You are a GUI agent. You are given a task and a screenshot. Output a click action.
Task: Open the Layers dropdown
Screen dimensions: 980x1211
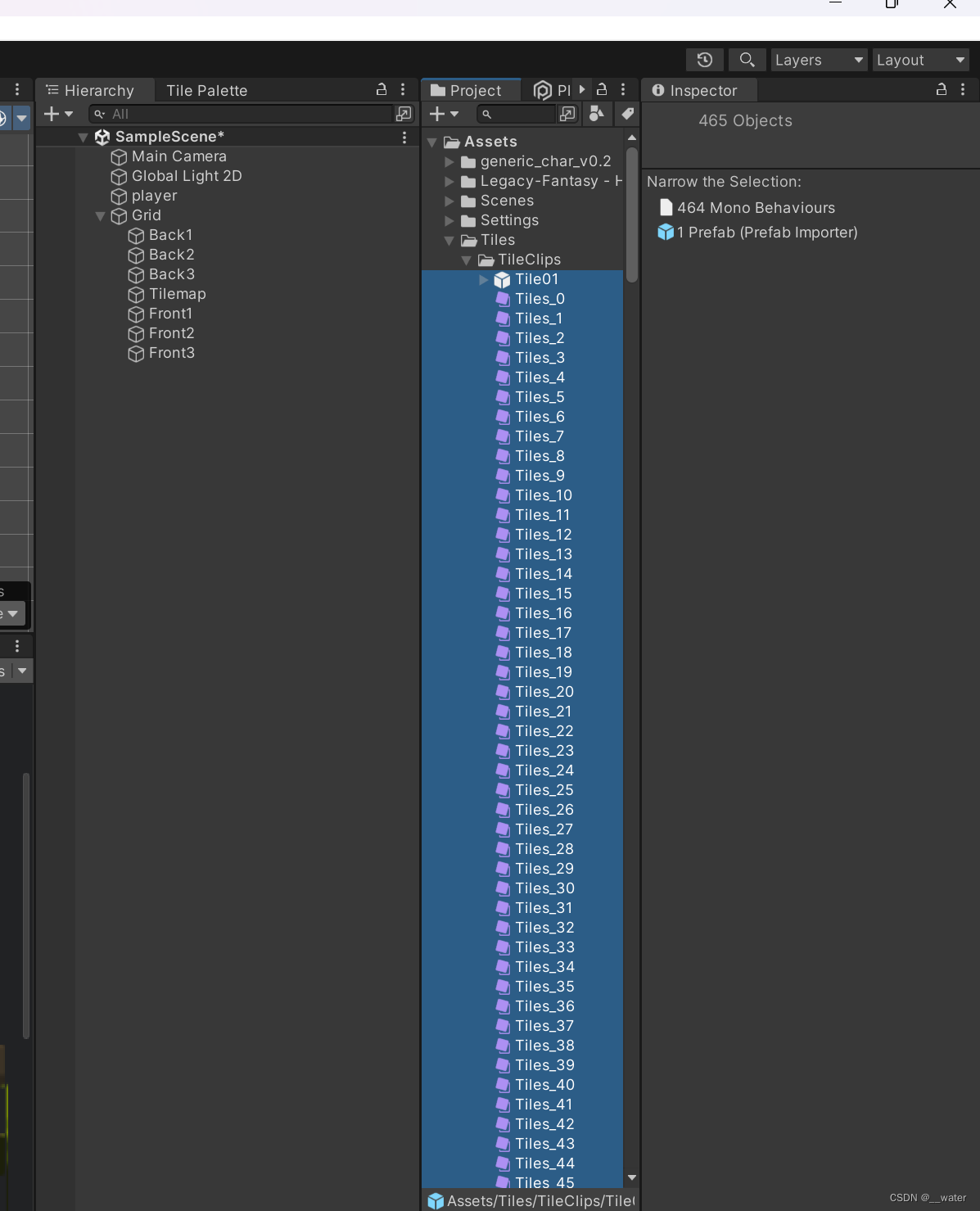click(819, 60)
